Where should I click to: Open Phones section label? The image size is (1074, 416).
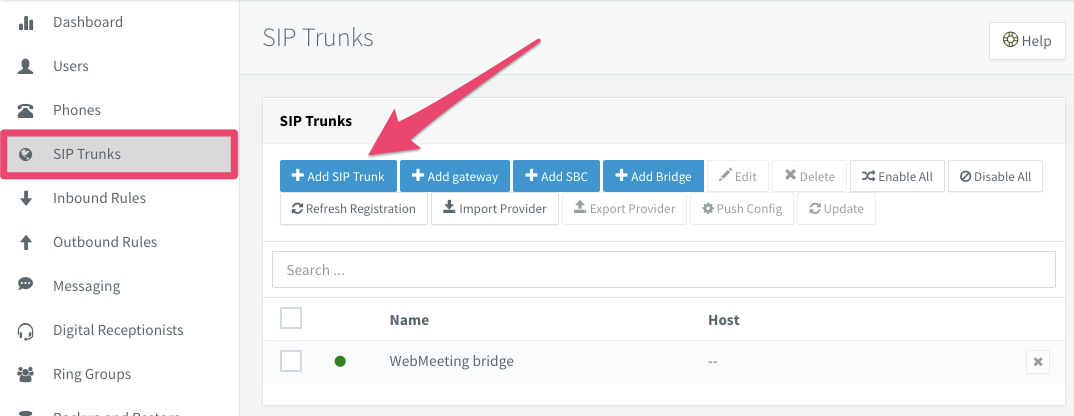point(77,110)
